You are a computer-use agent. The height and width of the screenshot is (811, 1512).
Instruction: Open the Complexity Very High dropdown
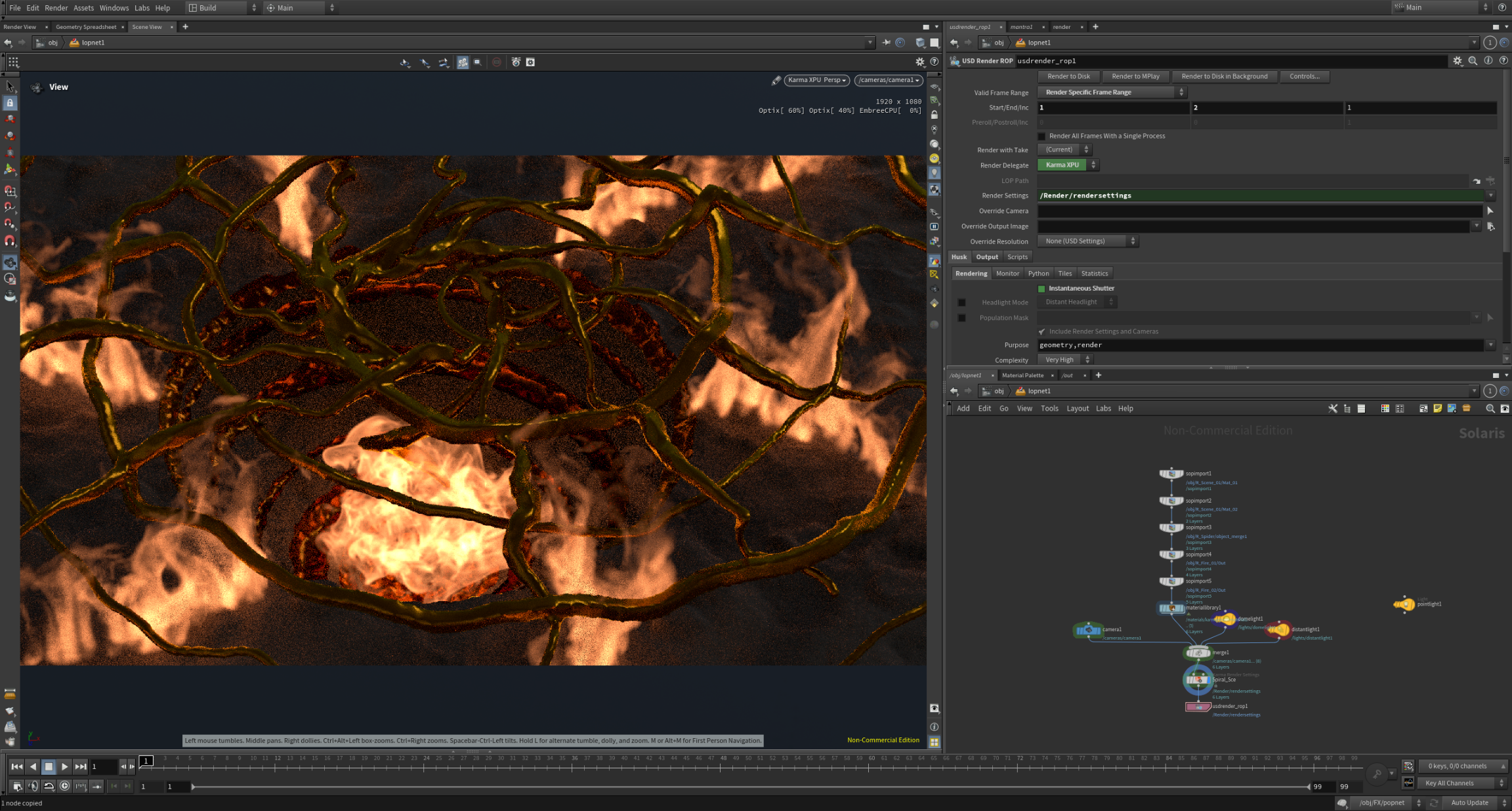click(x=1064, y=360)
